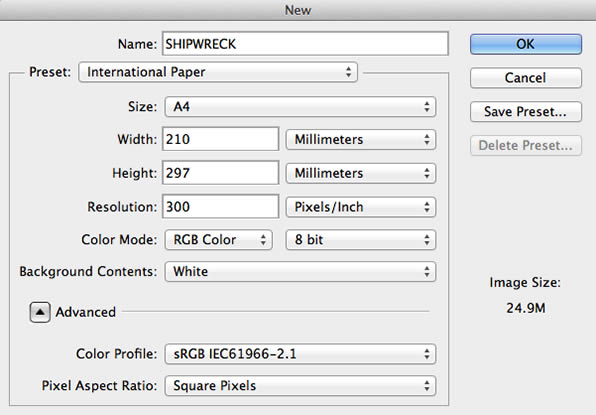Click Save Preset button

(x=526, y=112)
